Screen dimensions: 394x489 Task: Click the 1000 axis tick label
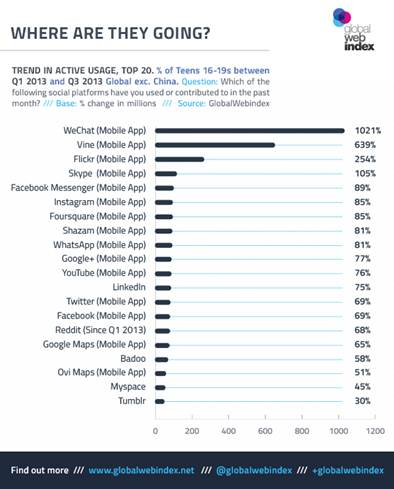pos(339,431)
